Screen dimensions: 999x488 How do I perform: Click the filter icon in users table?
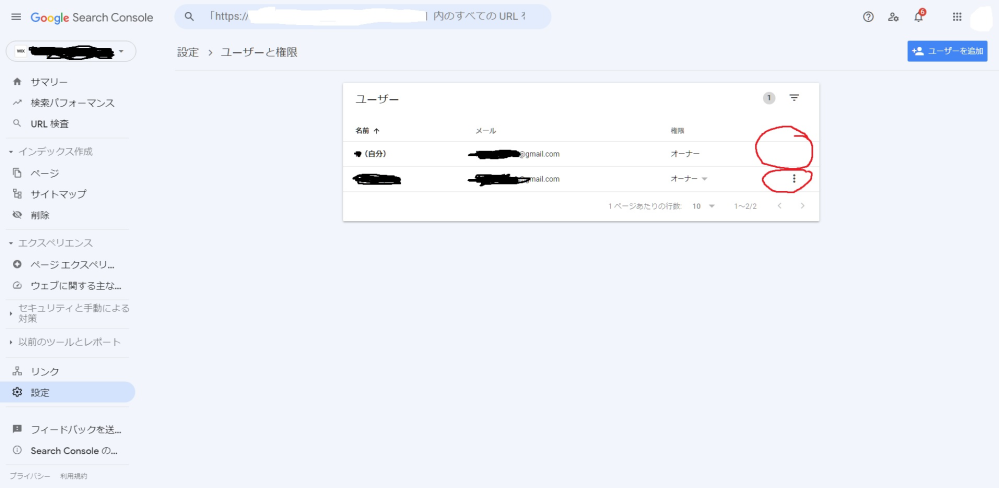[x=794, y=98]
